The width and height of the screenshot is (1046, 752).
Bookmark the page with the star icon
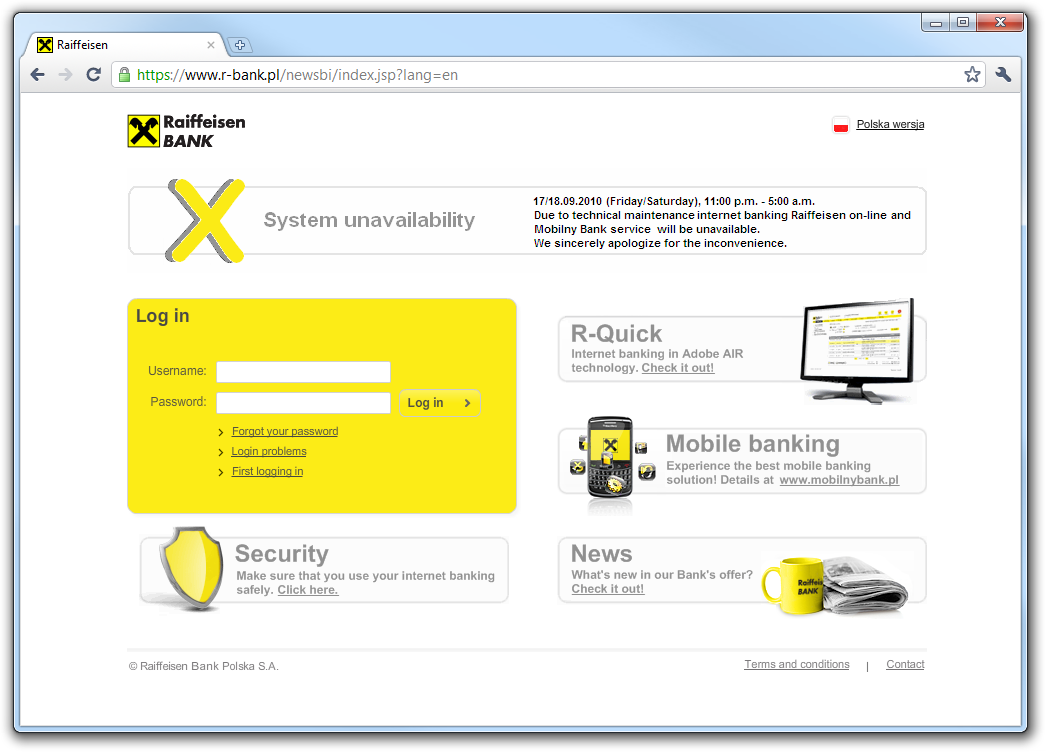(972, 75)
